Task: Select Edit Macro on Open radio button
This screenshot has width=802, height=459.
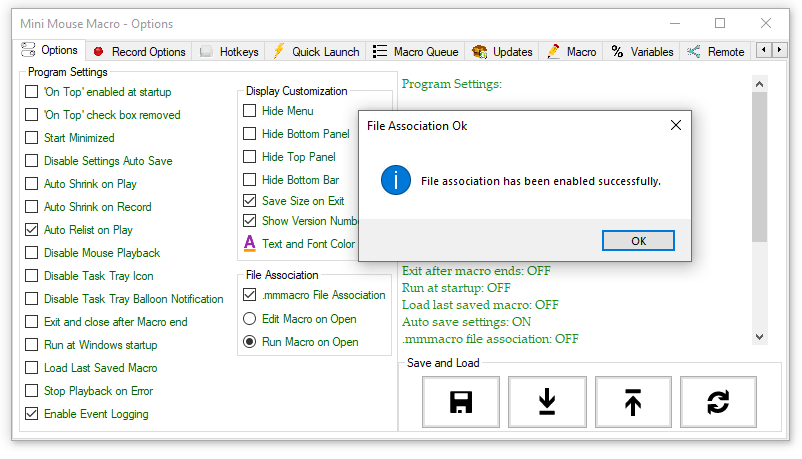Action: [250, 319]
